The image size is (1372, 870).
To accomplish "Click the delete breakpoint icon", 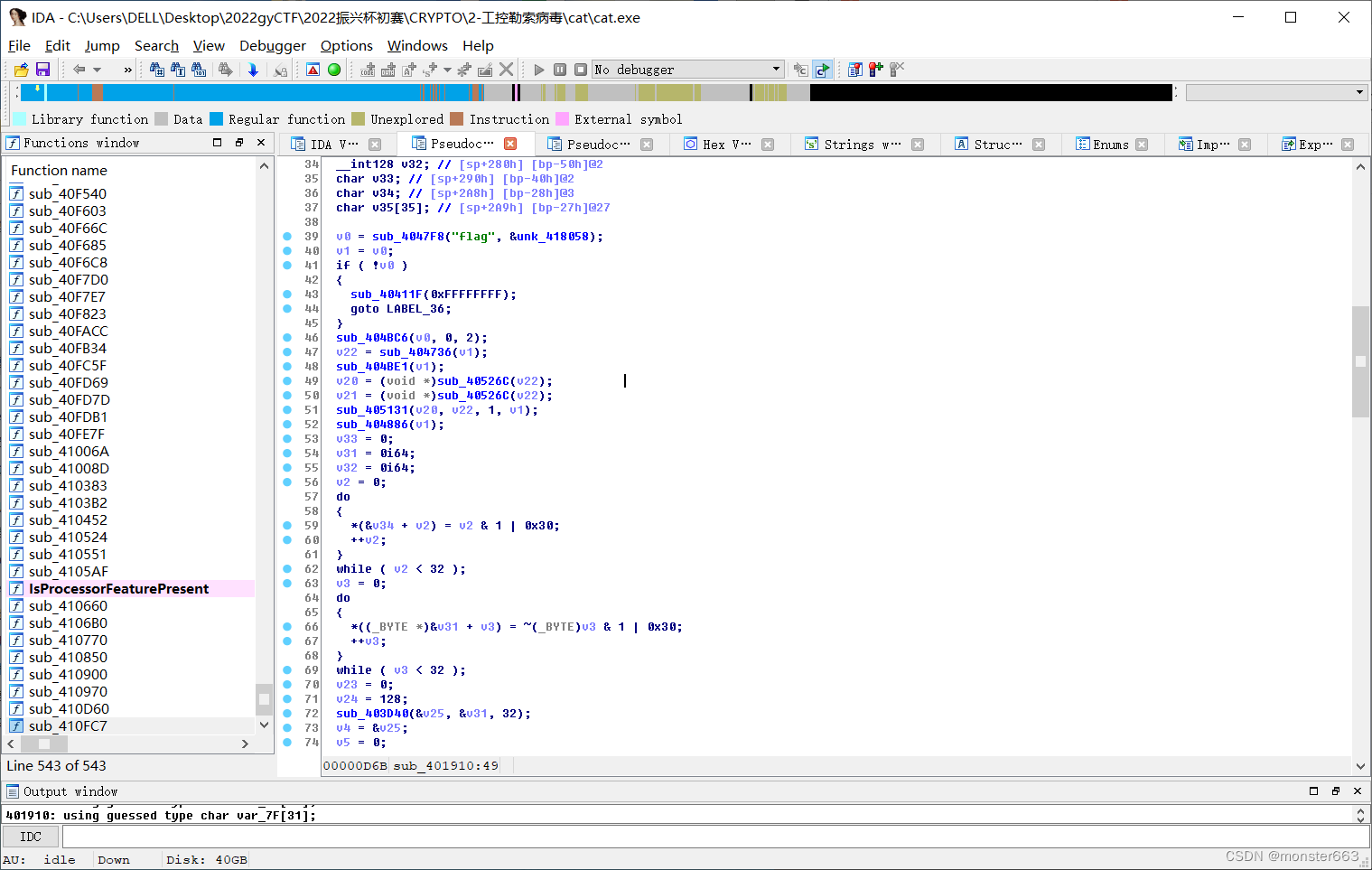I will [897, 70].
